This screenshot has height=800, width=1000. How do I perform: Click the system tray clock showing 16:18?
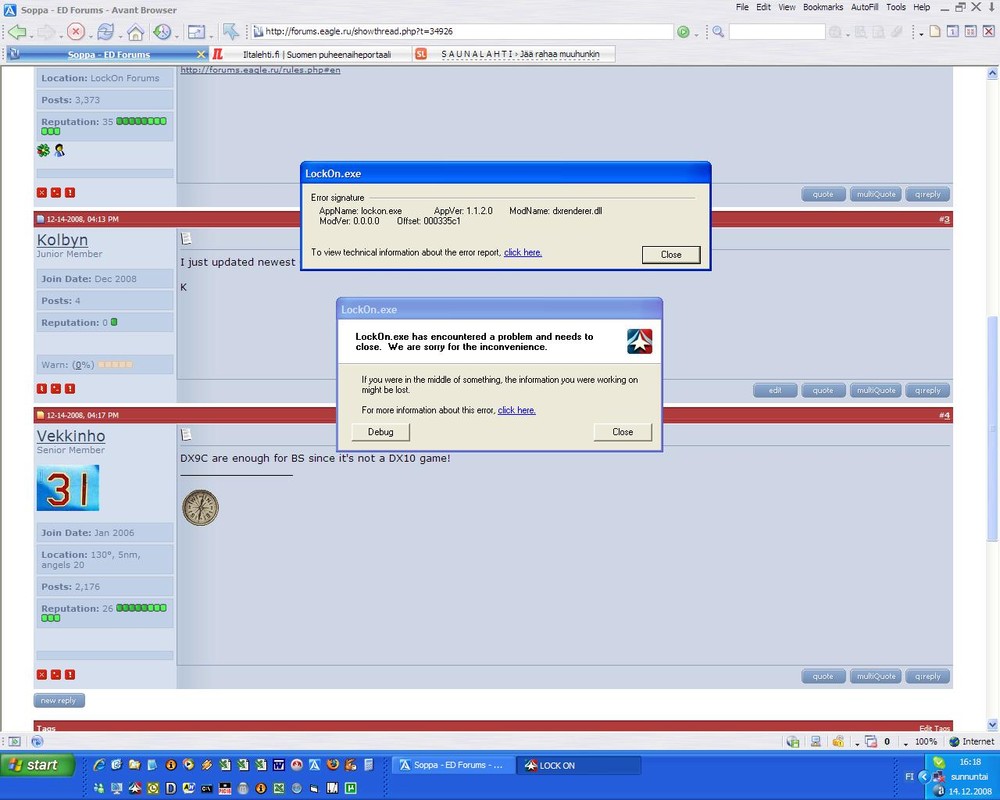pyautogui.click(x=970, y=762)
